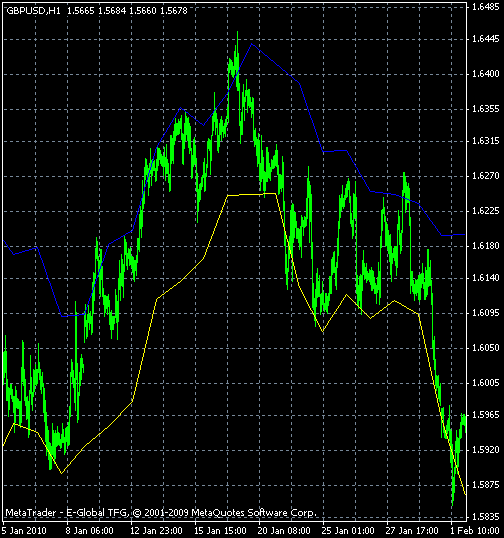
Task: Click the 1.5660 low price value
Action: (x=143, y=11)
